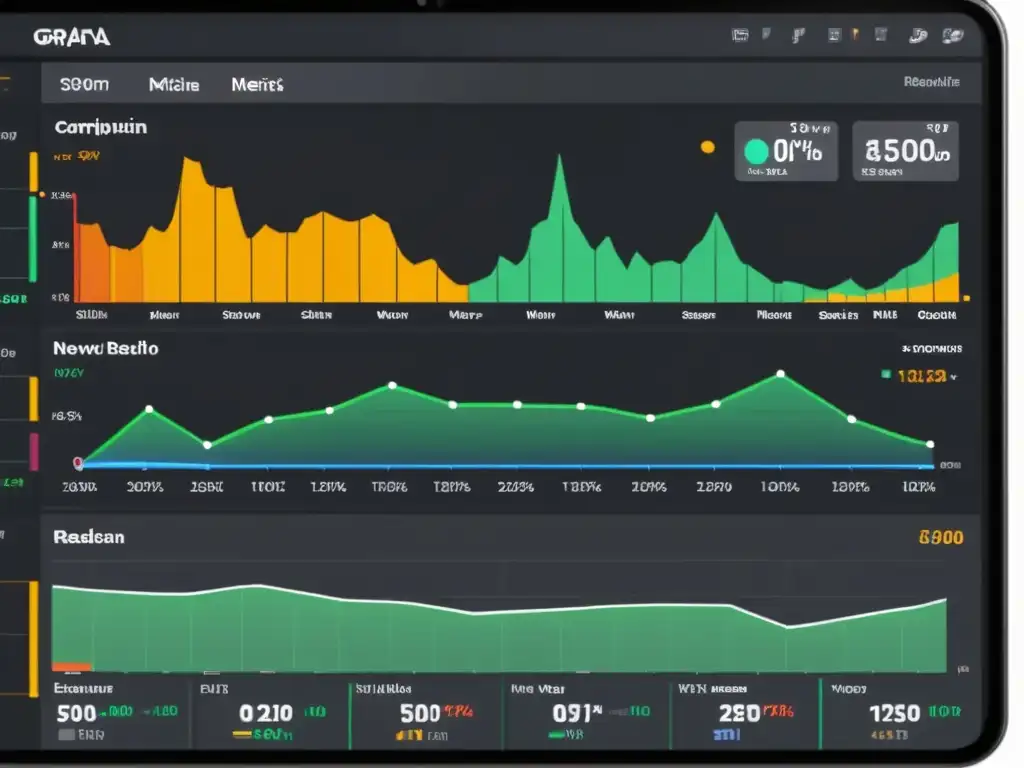
Task: Click the 8900 value on the Radisan panel
Action: coord(940,537)
